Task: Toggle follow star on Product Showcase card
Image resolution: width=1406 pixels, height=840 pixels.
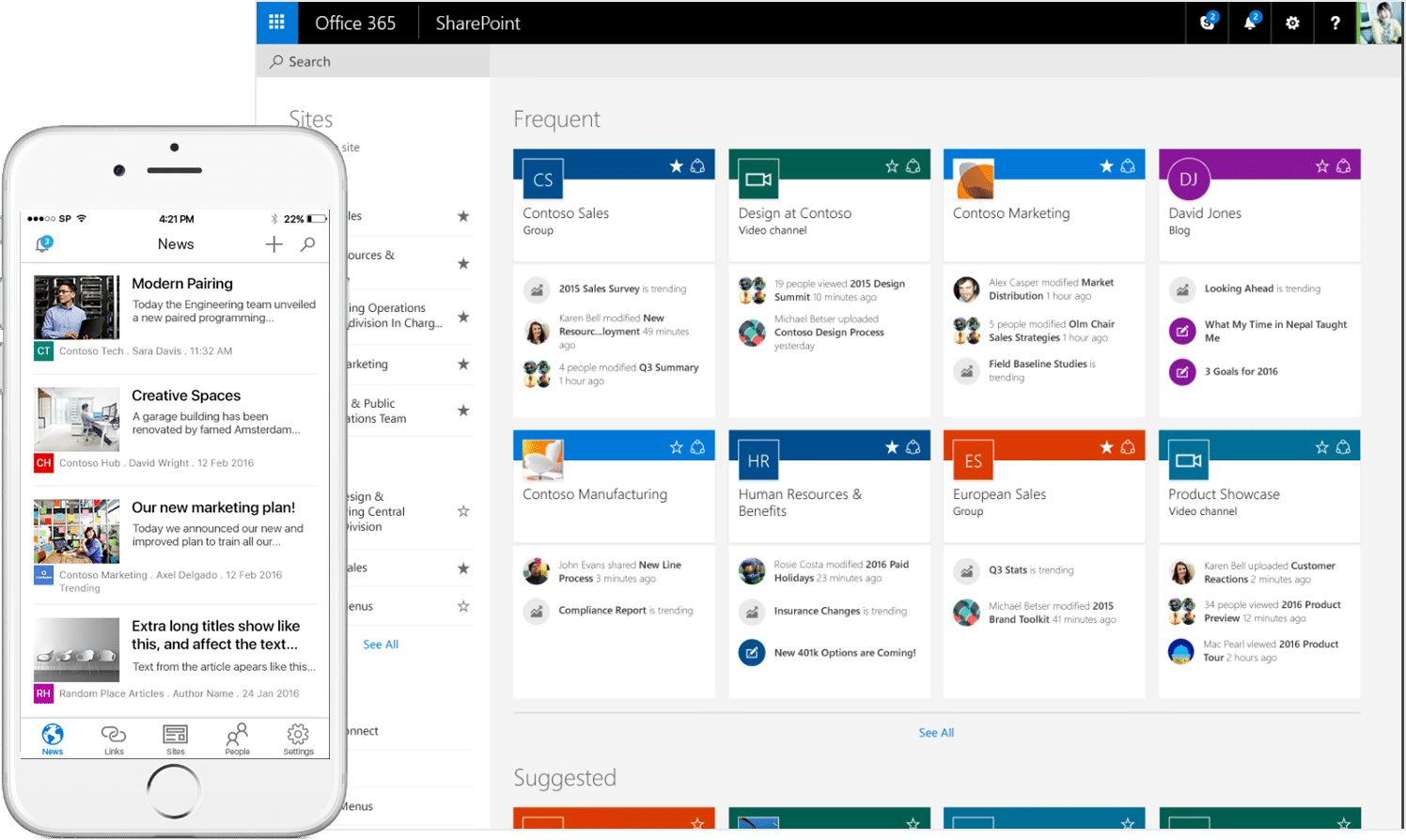Action: pos(1322,447)
